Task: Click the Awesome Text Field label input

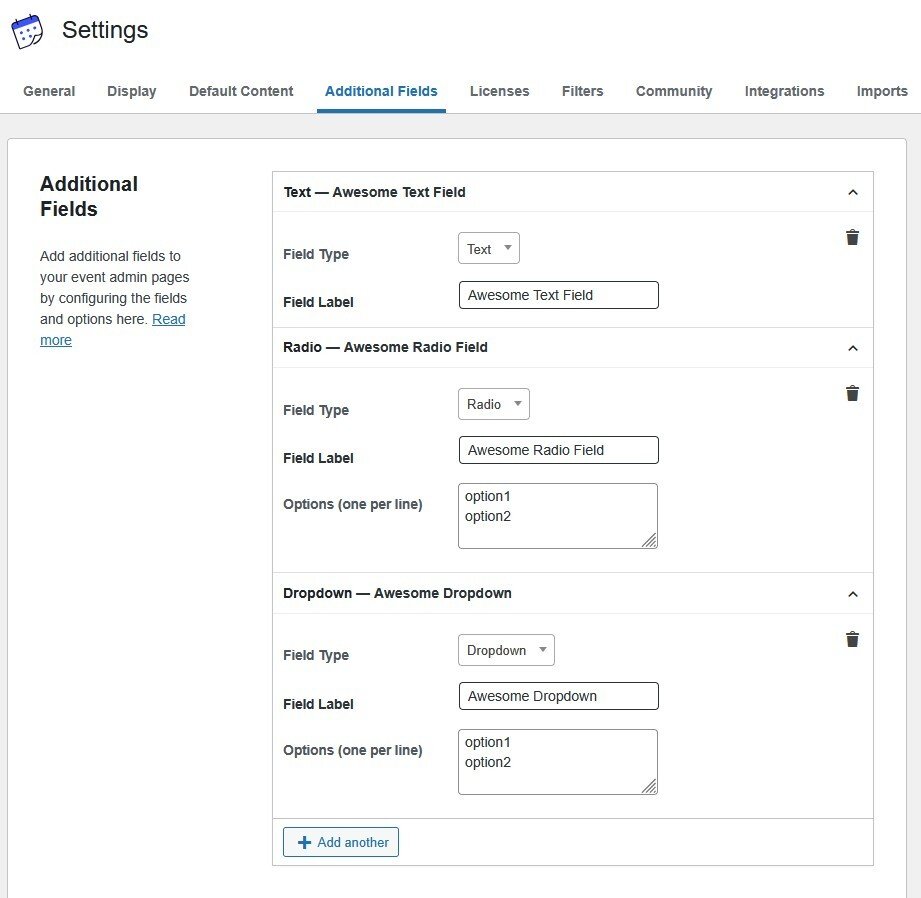Action: (x=558, y=295)
